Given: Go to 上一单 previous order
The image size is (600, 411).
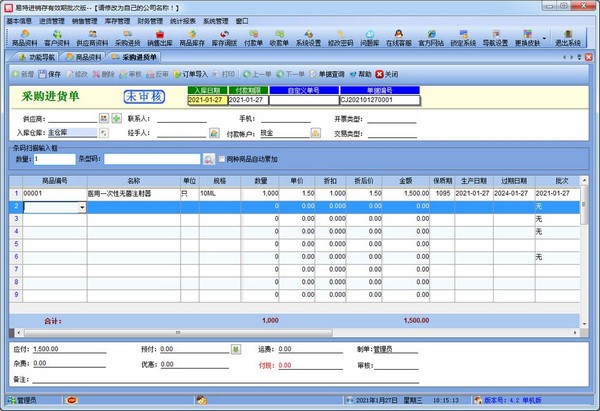Looking at the screenshot, I should 257,74.
